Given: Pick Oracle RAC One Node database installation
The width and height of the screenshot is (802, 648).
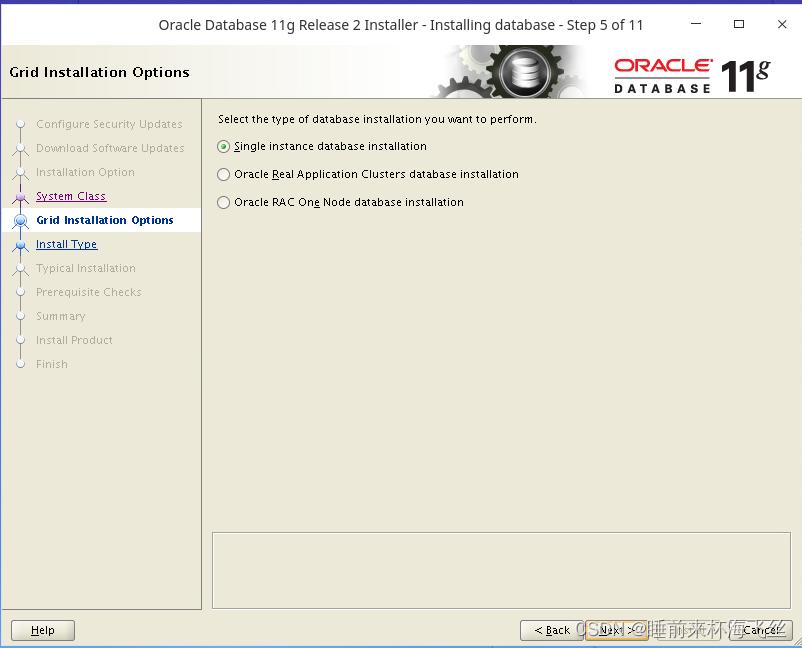Looking at the screenshot, I should [223, 202].
